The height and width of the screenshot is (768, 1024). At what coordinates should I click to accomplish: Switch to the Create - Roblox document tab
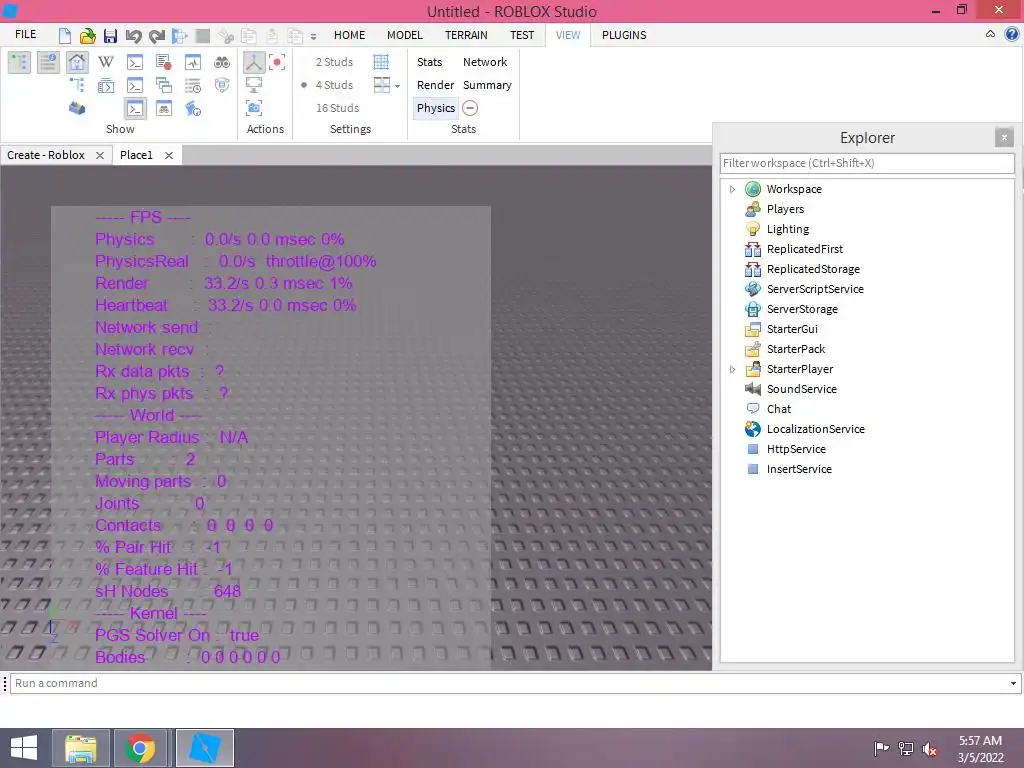[46, 155]
